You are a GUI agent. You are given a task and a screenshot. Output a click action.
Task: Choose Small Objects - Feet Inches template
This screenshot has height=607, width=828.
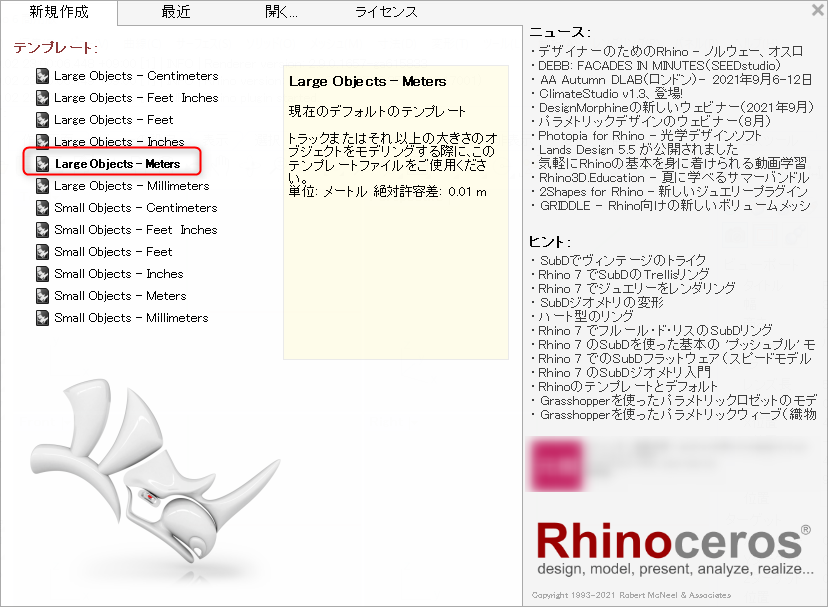(x=136, y=230)
